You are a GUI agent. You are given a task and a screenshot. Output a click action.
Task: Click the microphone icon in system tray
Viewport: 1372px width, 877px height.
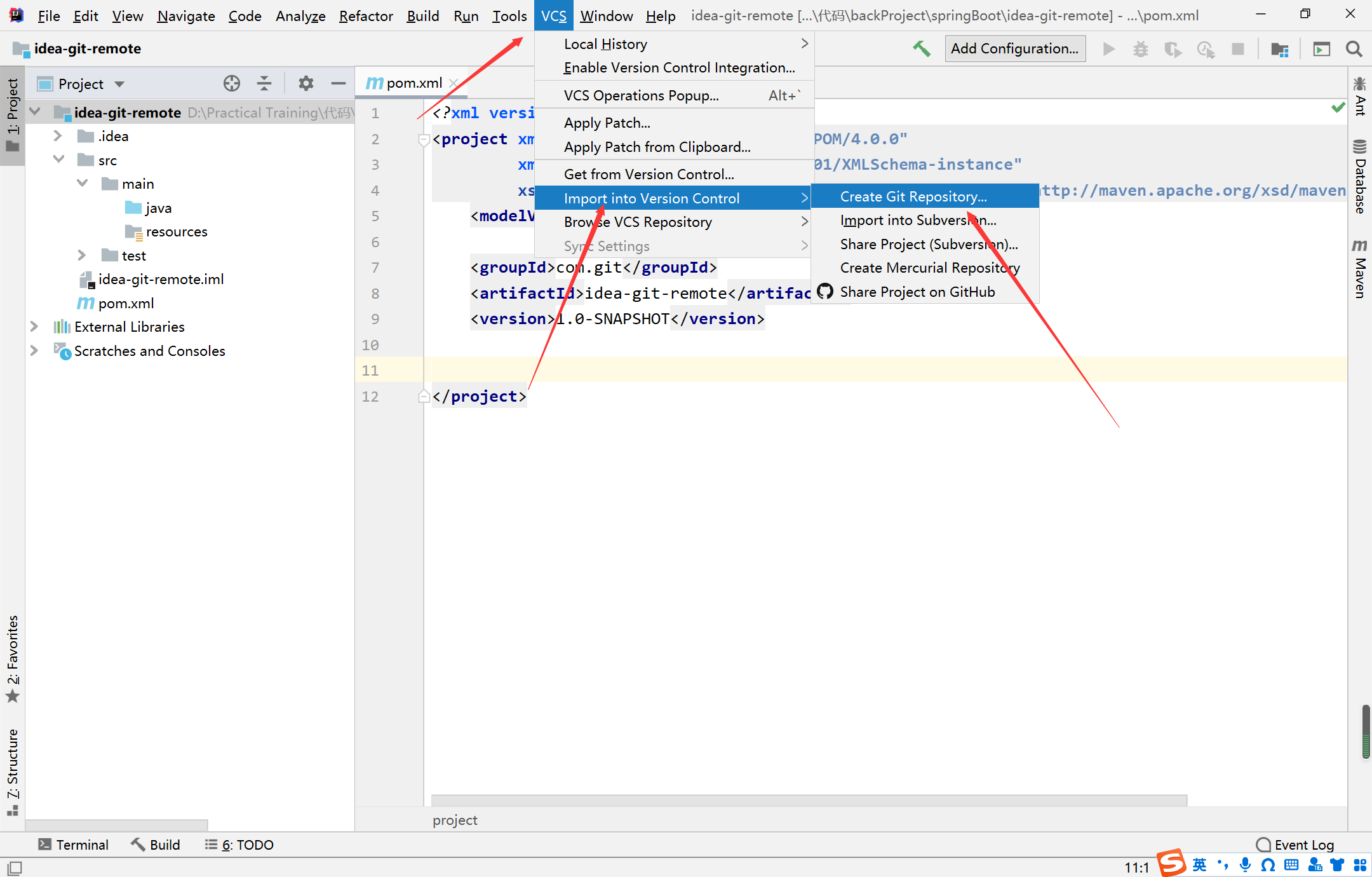[1246, 865]
